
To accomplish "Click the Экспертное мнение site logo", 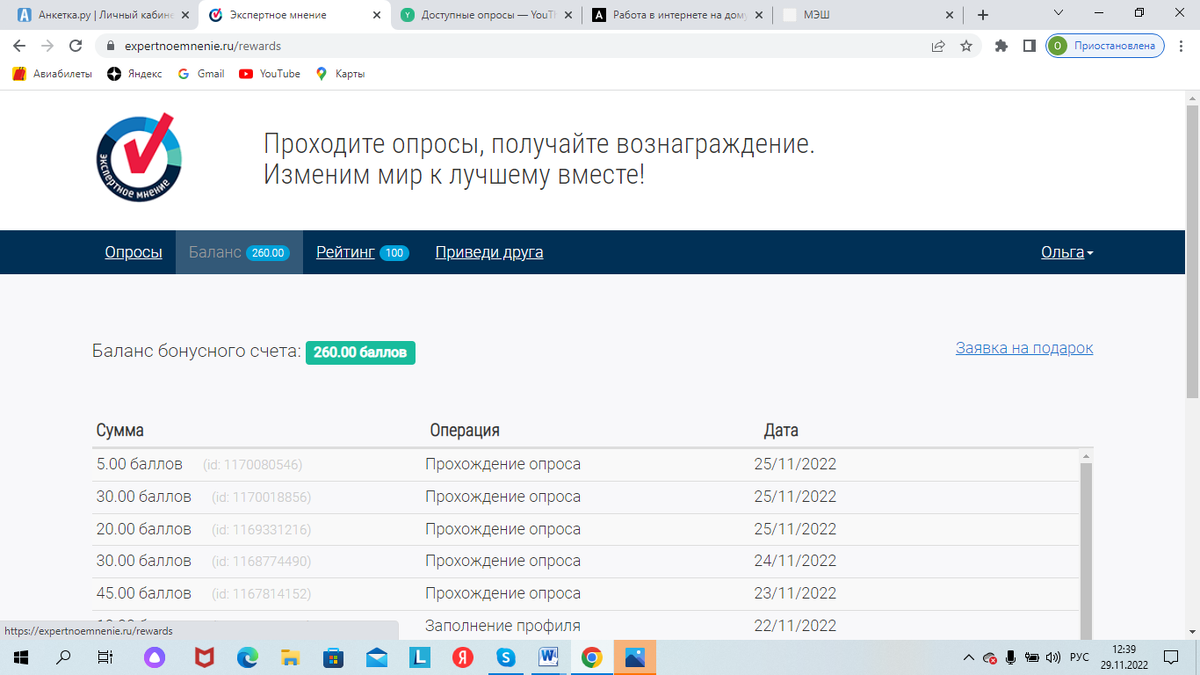I will [x=138, y=157].
